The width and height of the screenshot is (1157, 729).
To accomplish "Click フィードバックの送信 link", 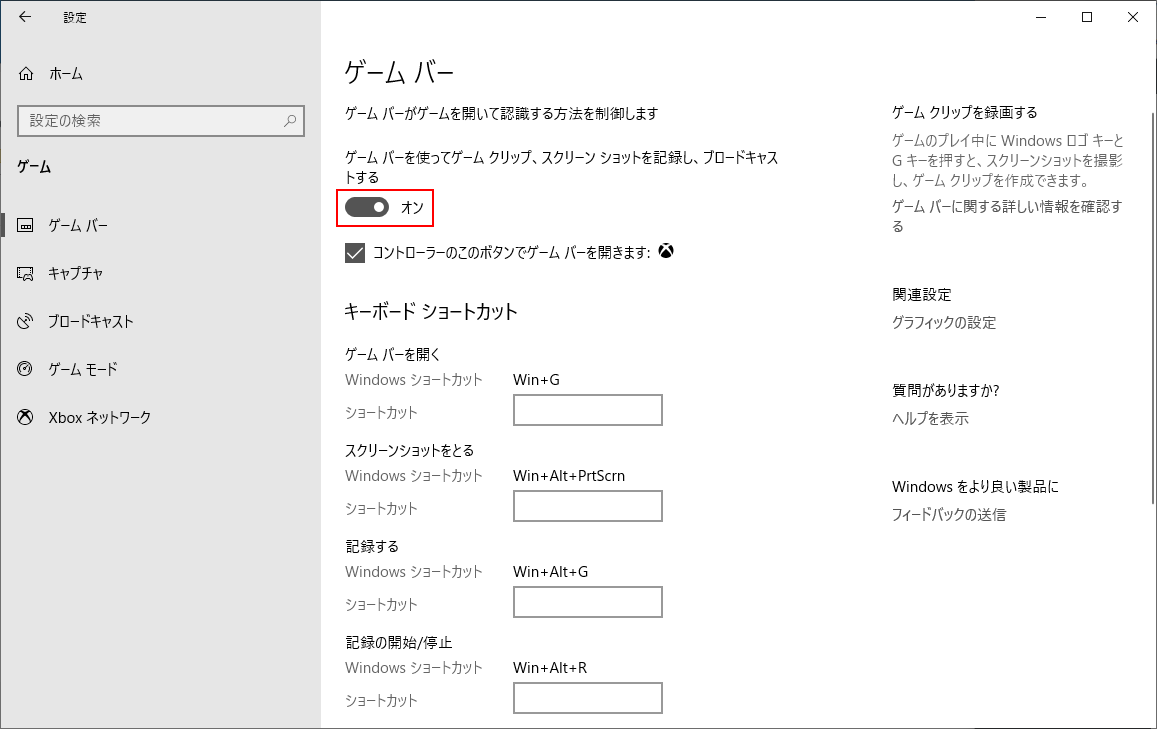I will point(948,515).
